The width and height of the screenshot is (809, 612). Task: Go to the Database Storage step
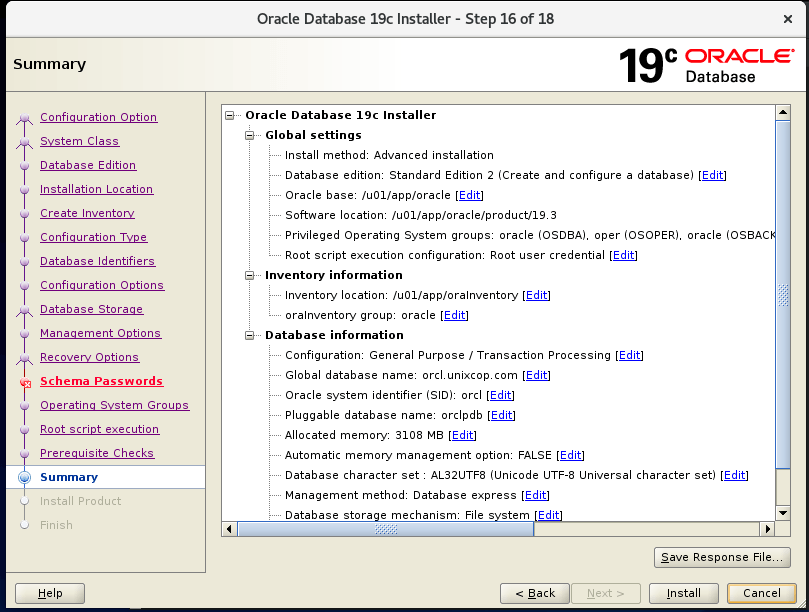pos(92,309)
